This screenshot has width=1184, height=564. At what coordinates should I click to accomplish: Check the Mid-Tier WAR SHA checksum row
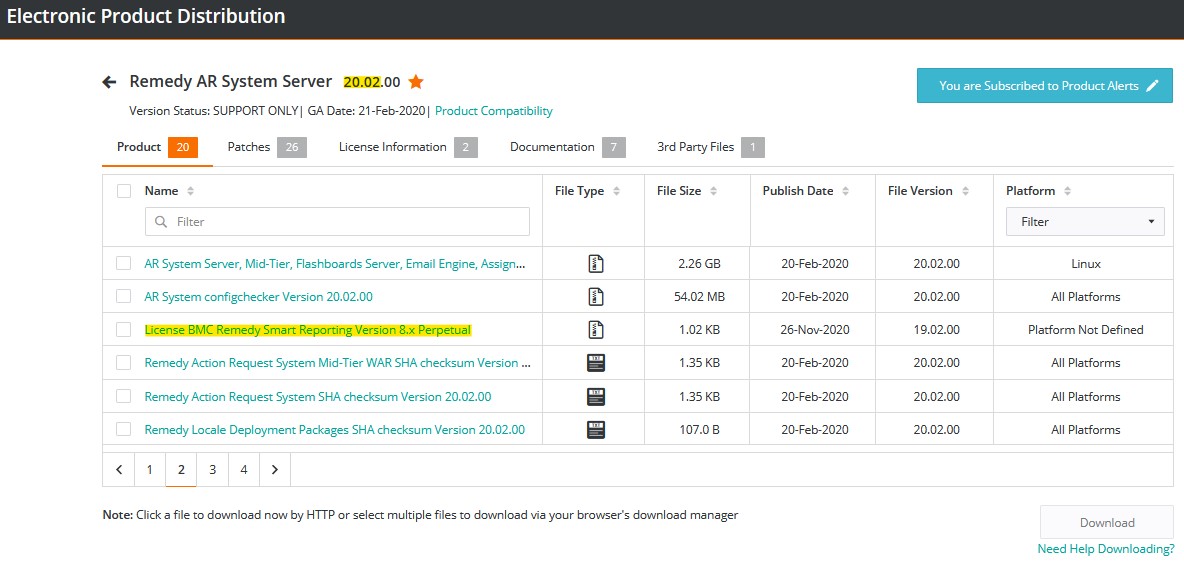click(123, 363)
